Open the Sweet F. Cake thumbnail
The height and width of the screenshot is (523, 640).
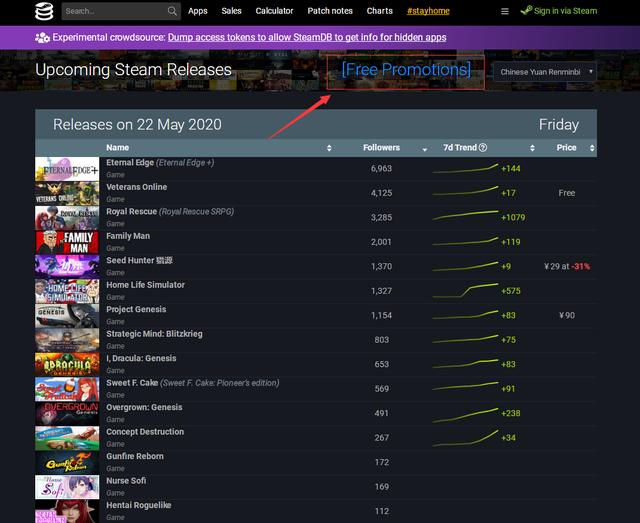pos(67,389)
